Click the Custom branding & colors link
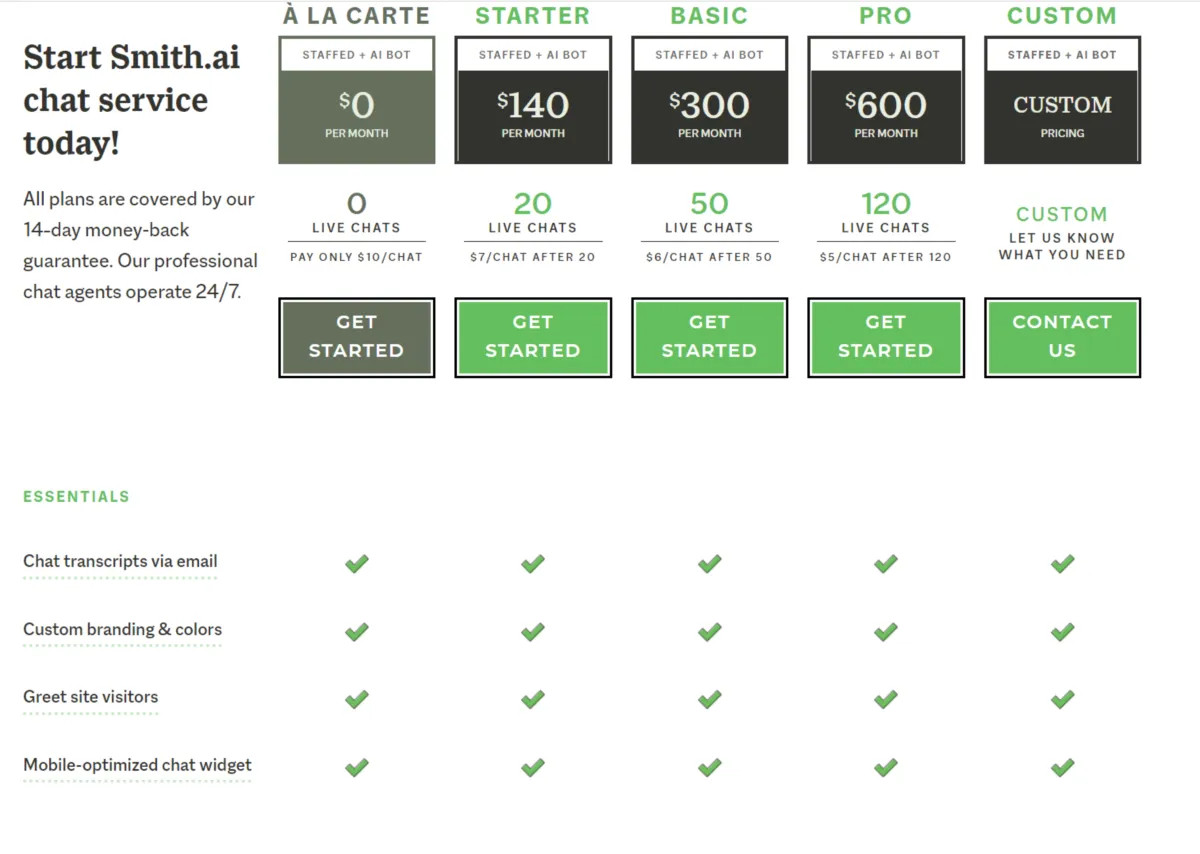 (x=122, y=630)
